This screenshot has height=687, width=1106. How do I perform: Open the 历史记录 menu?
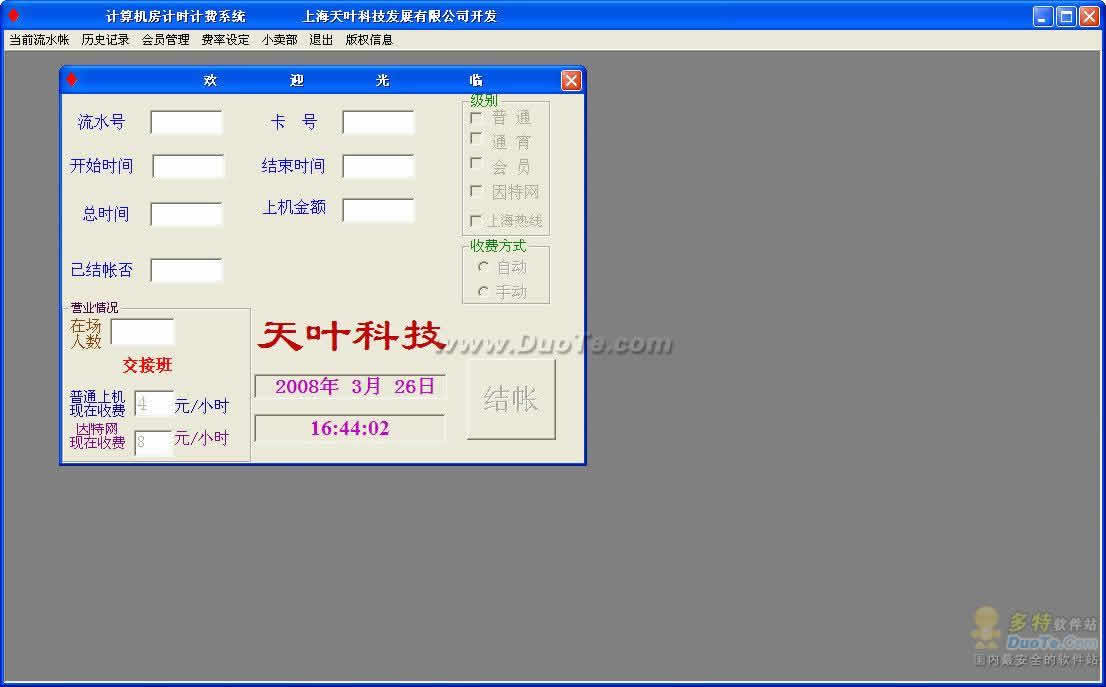105,40
